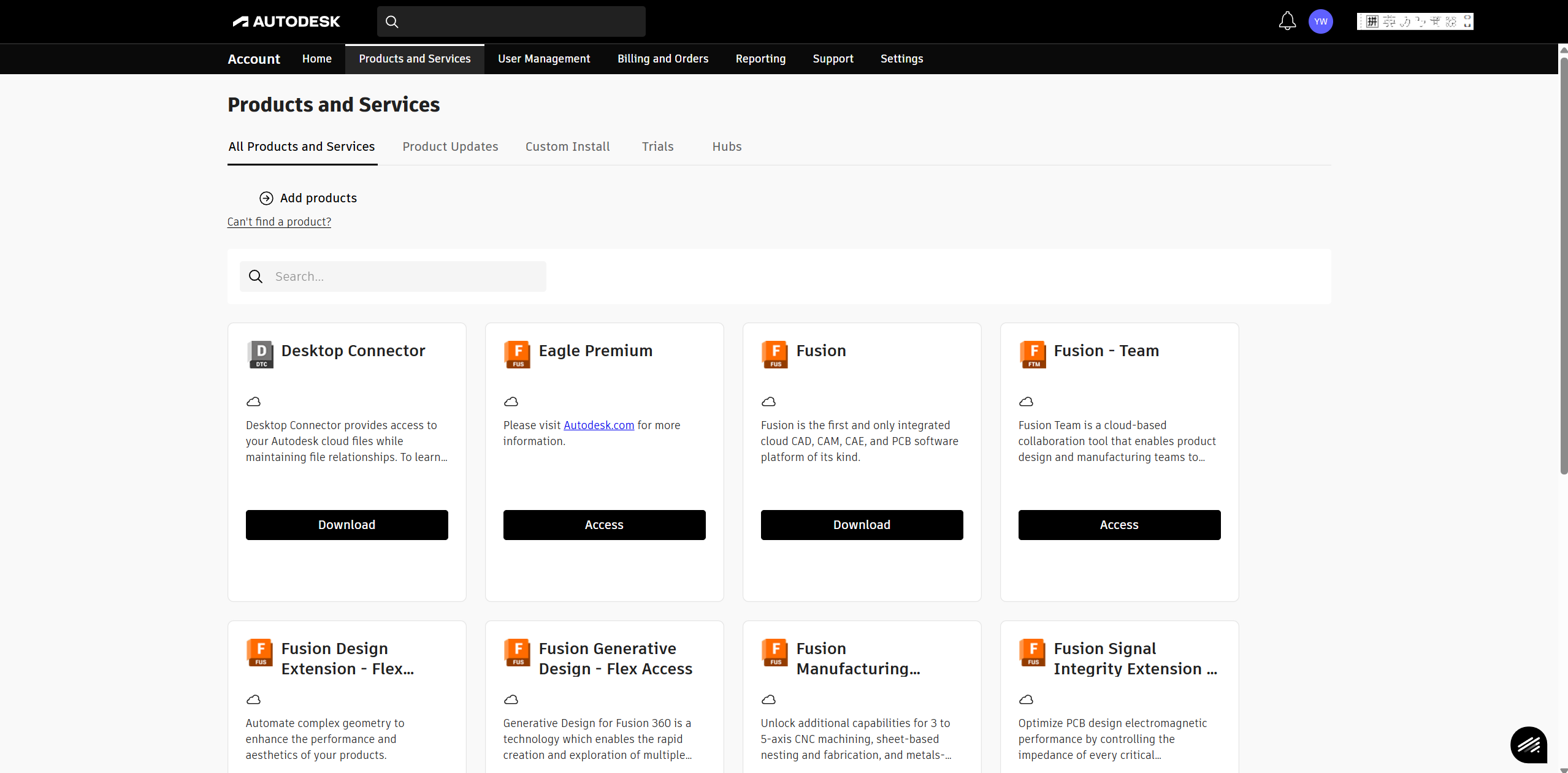Image resolution: width=1568 pixels, height=773 pixels.
Task: Click the Fusion Manufacturing... title
Action: point(859,658)
